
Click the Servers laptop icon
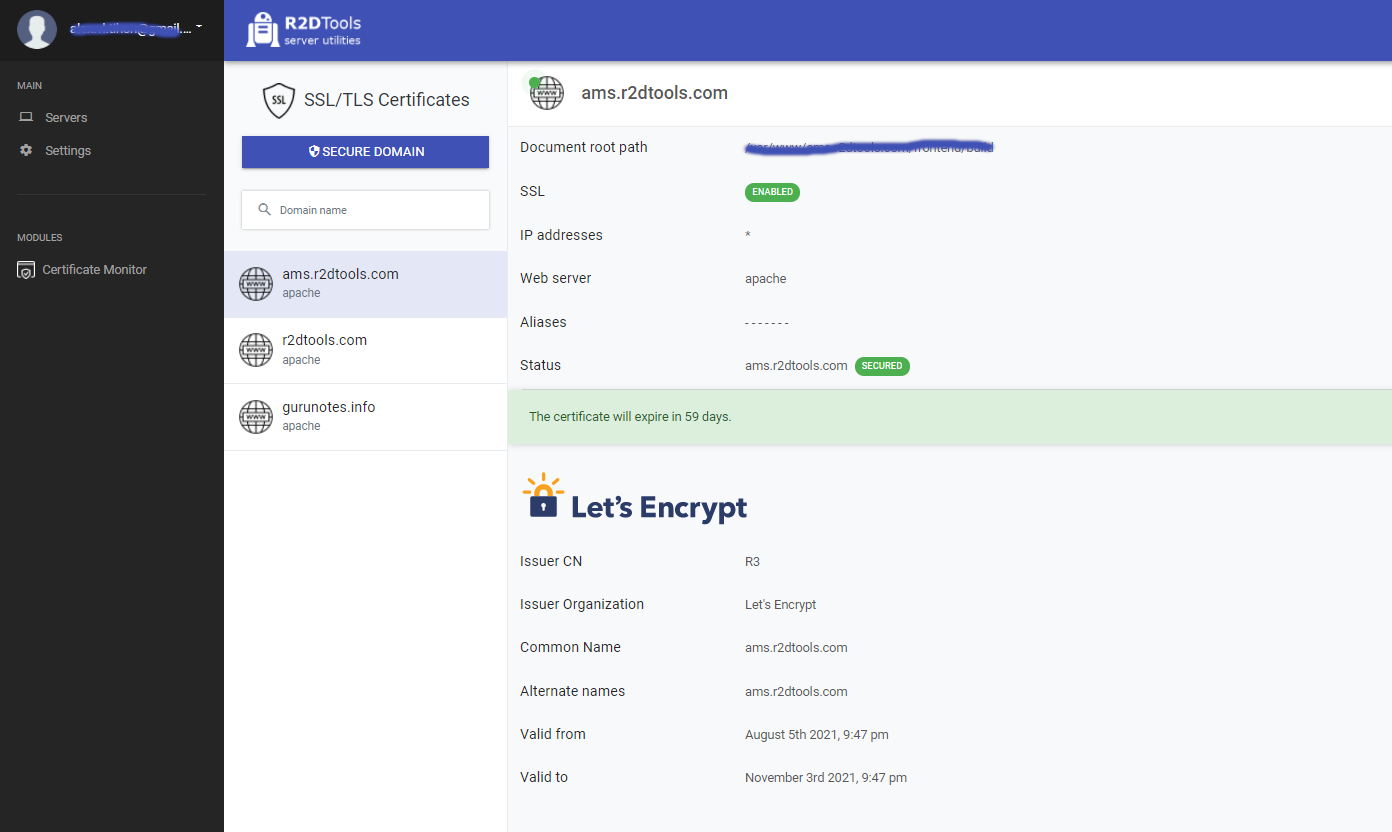[x=26, y=118]
